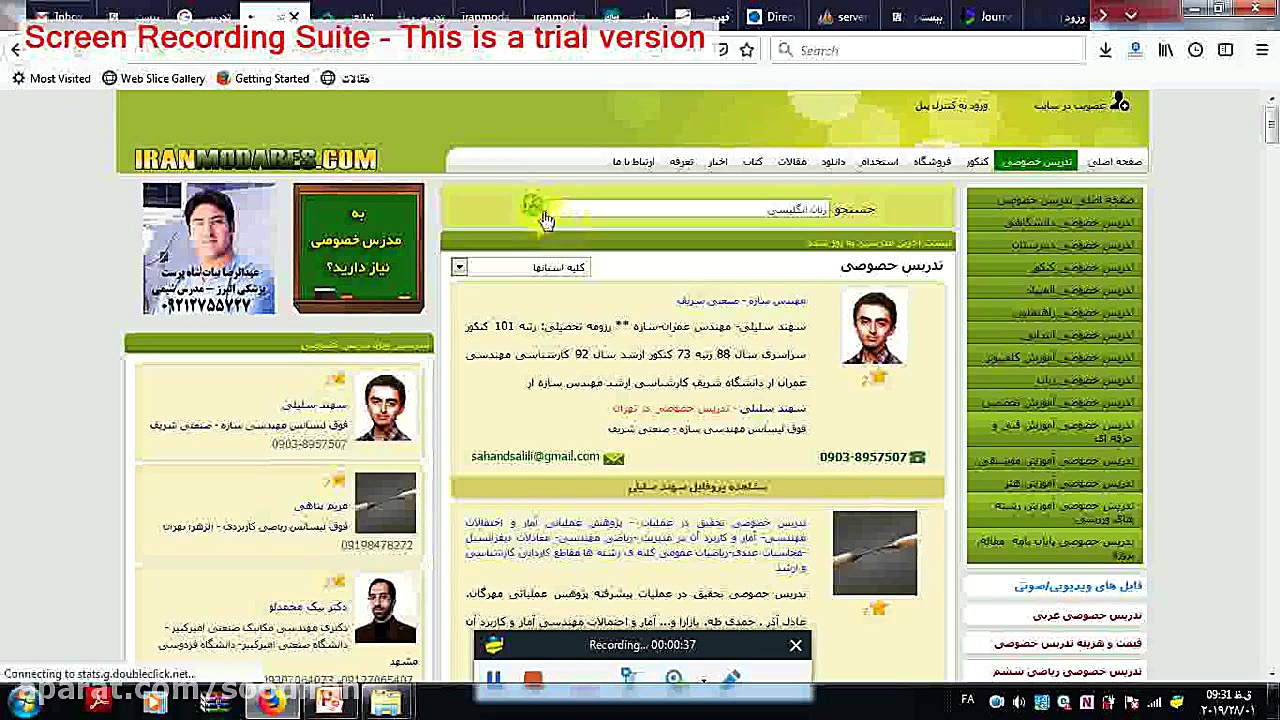Toggle the Firefox sidebar icon
This screenshot has height=720, width=1280.
[x=1225, y=50]
